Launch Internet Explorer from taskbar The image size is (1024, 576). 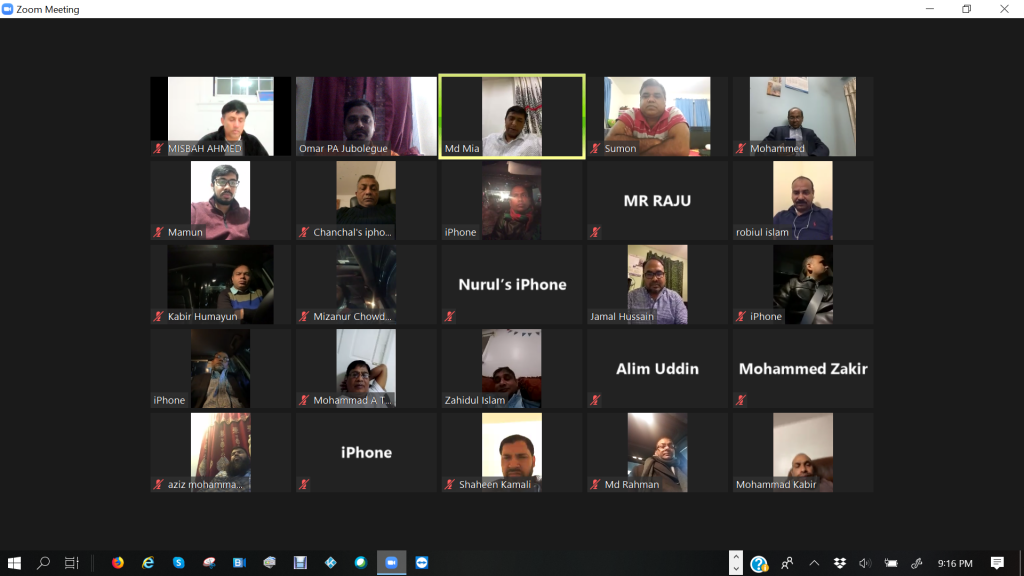click(148, 563)
